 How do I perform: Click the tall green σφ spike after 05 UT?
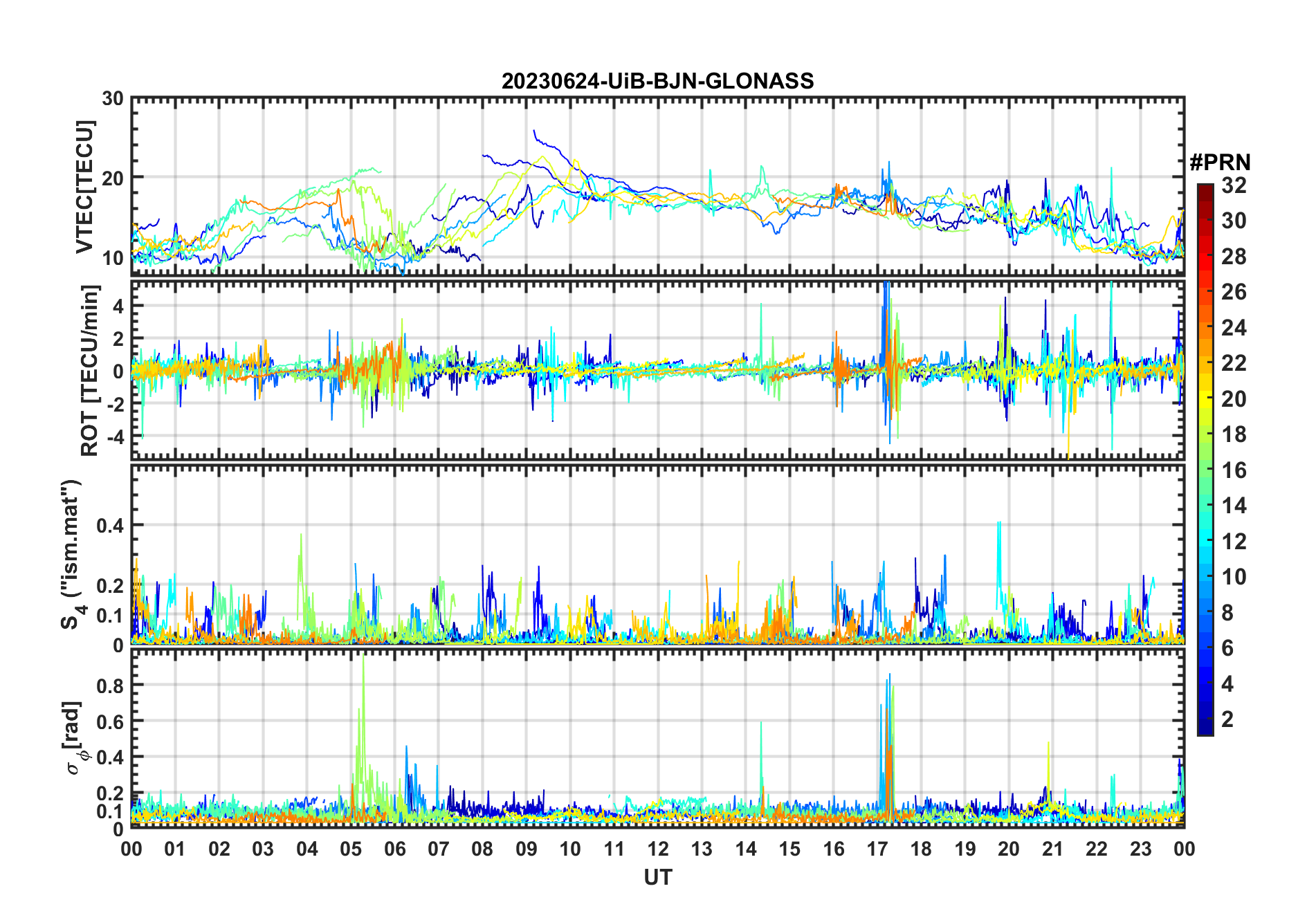click(x=363, y=664)
